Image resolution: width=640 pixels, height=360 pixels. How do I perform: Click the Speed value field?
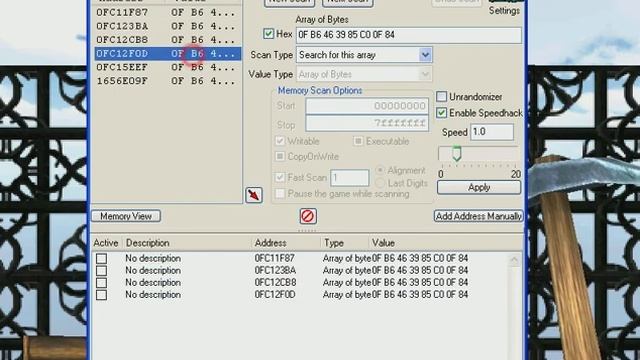tap(492, 132)
